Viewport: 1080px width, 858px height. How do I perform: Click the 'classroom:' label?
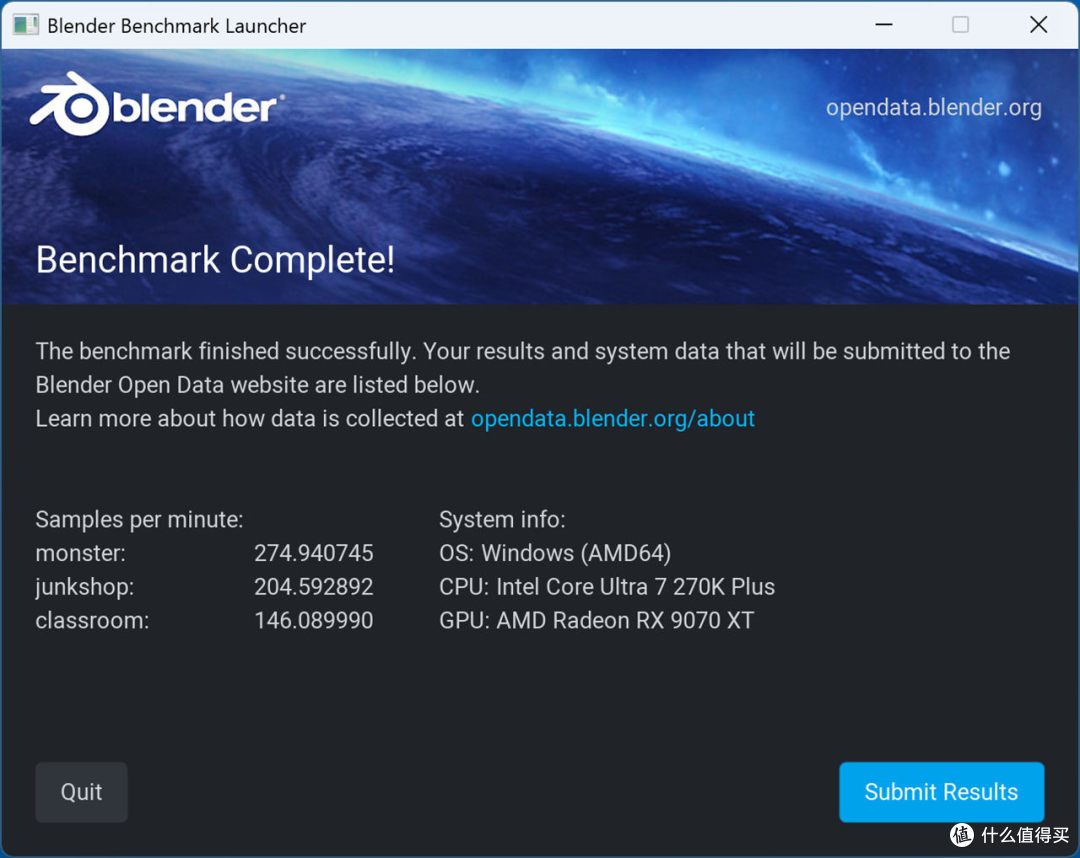[92, 620]
